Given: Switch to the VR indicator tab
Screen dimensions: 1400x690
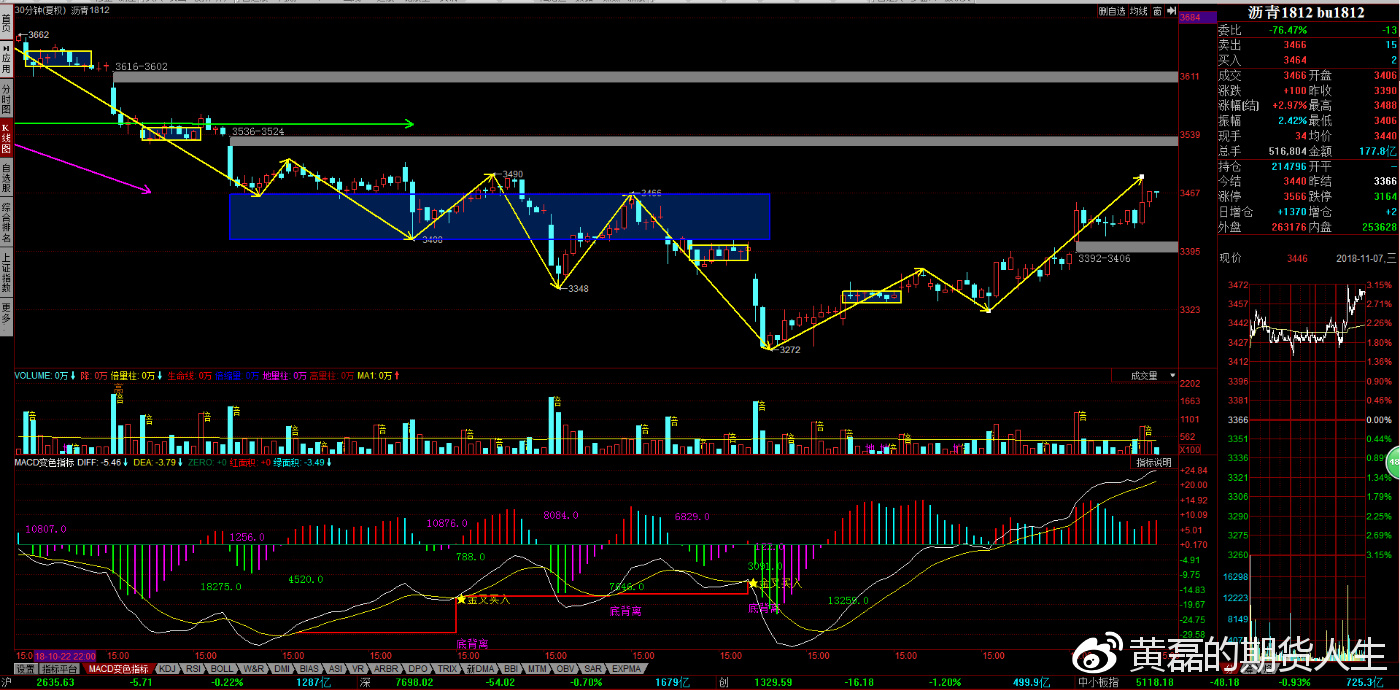Looking at the screenshot, I should pos(360,668).
